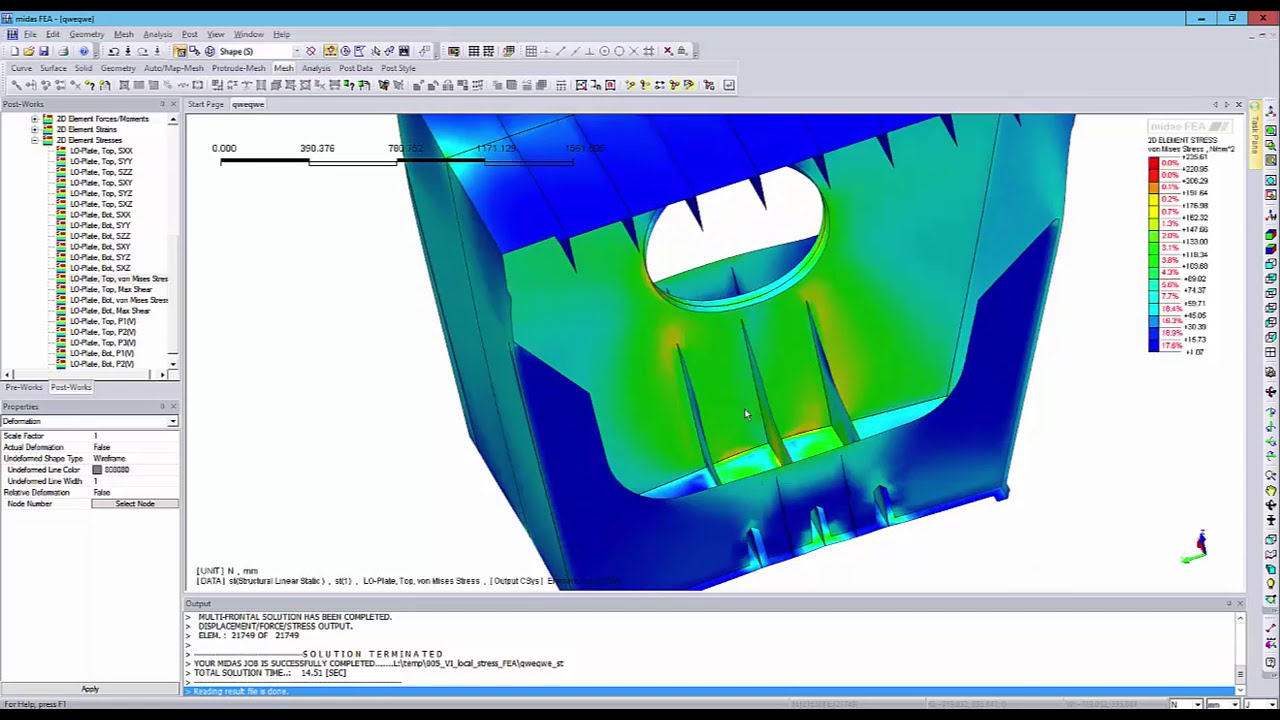The height and width of the screenshot is (720, 1280).
Task: Select LO-Plate, Top, SYY result
Action: tap(100, 161)
